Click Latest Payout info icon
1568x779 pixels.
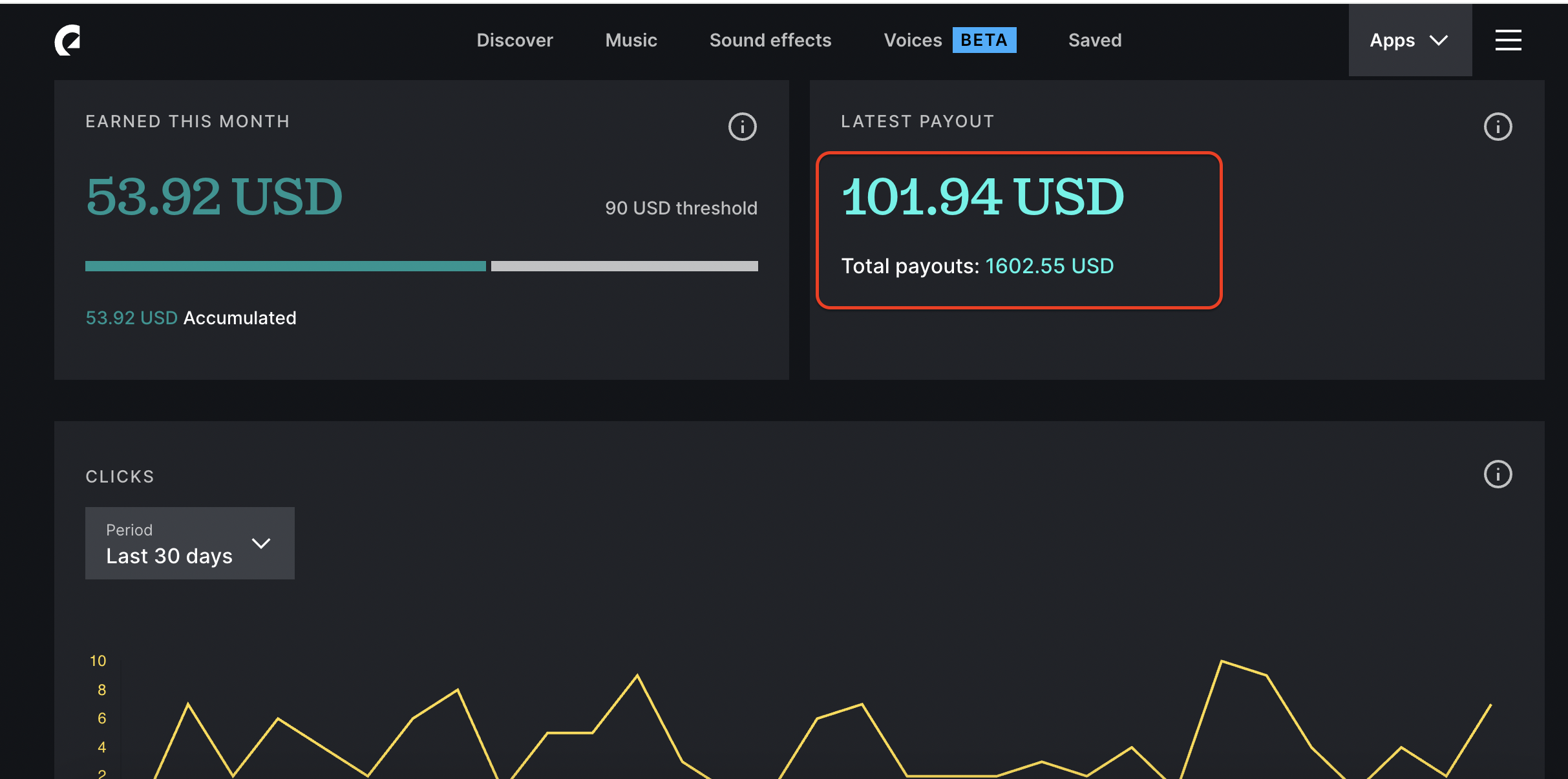click(x=1498, y=127)
